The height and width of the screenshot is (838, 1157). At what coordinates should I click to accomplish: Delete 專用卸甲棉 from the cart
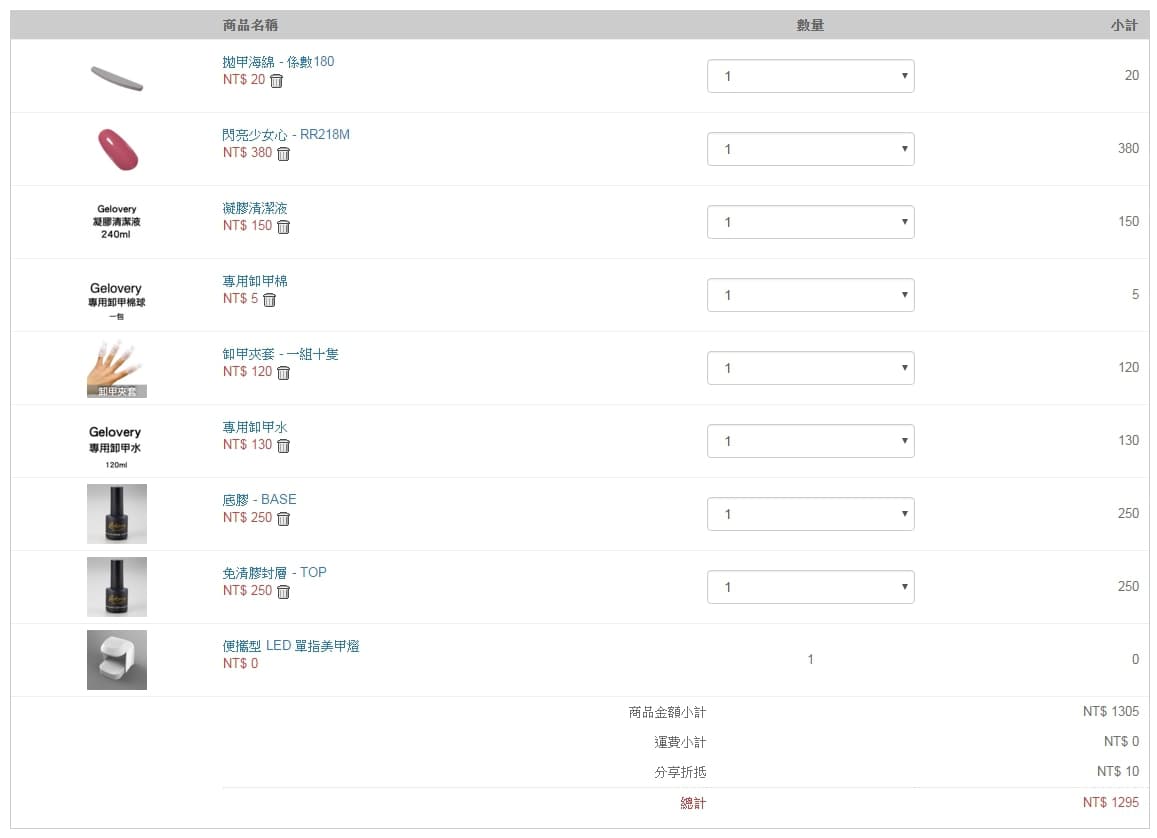[x=269, y=300]
